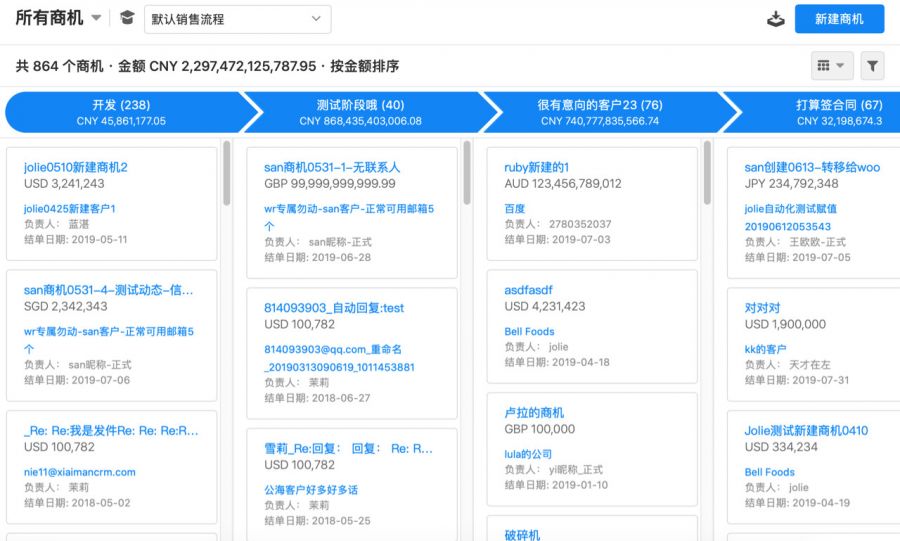Open opportunity Jolie测试新建商机0410
900x541 pixels.
pyautogui.click(x=806, y=431)
